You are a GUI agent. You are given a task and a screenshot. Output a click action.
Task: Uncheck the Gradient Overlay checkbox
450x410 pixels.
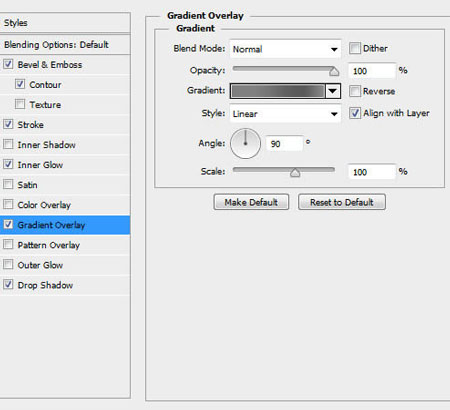(8, 224)
